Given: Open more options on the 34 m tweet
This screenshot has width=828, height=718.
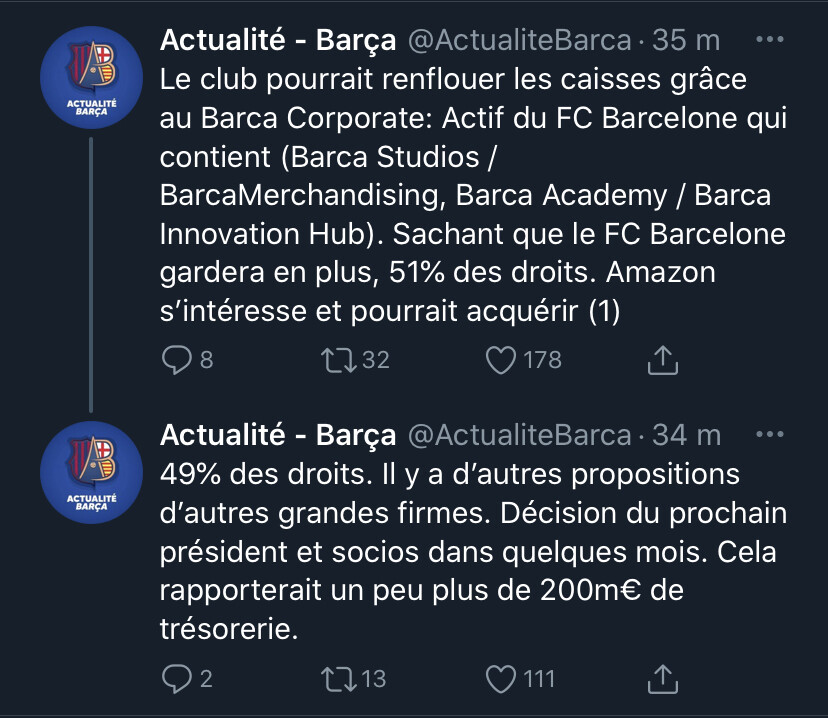Looking at the screenshot, I should point(769,435).
